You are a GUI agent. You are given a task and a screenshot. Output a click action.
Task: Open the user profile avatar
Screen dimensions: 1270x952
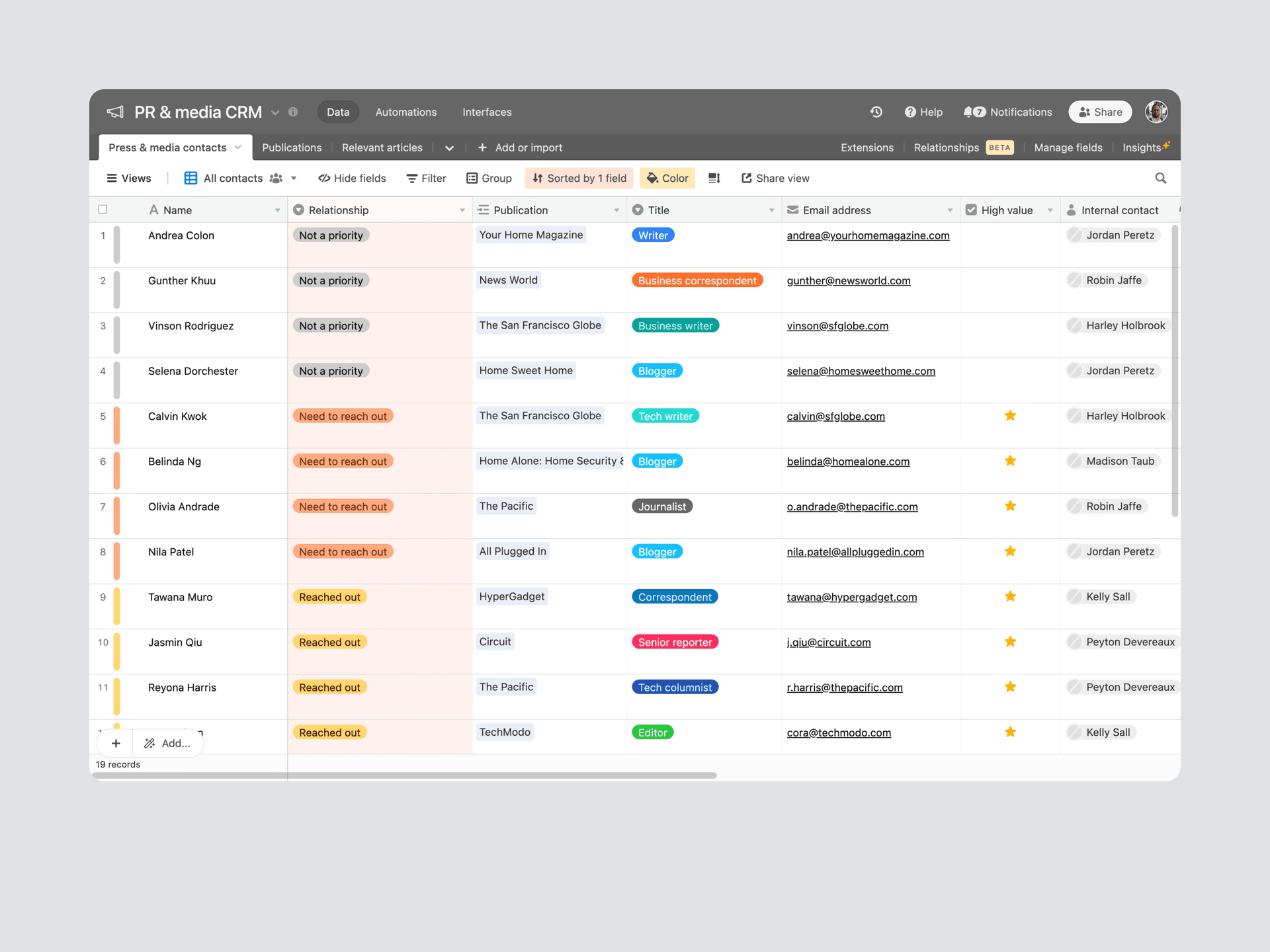[1156, 112]
